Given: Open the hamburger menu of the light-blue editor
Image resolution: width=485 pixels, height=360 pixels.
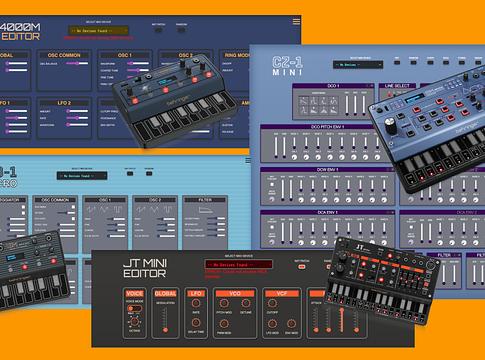Looking at the screenshot, I should pos(248,161).
